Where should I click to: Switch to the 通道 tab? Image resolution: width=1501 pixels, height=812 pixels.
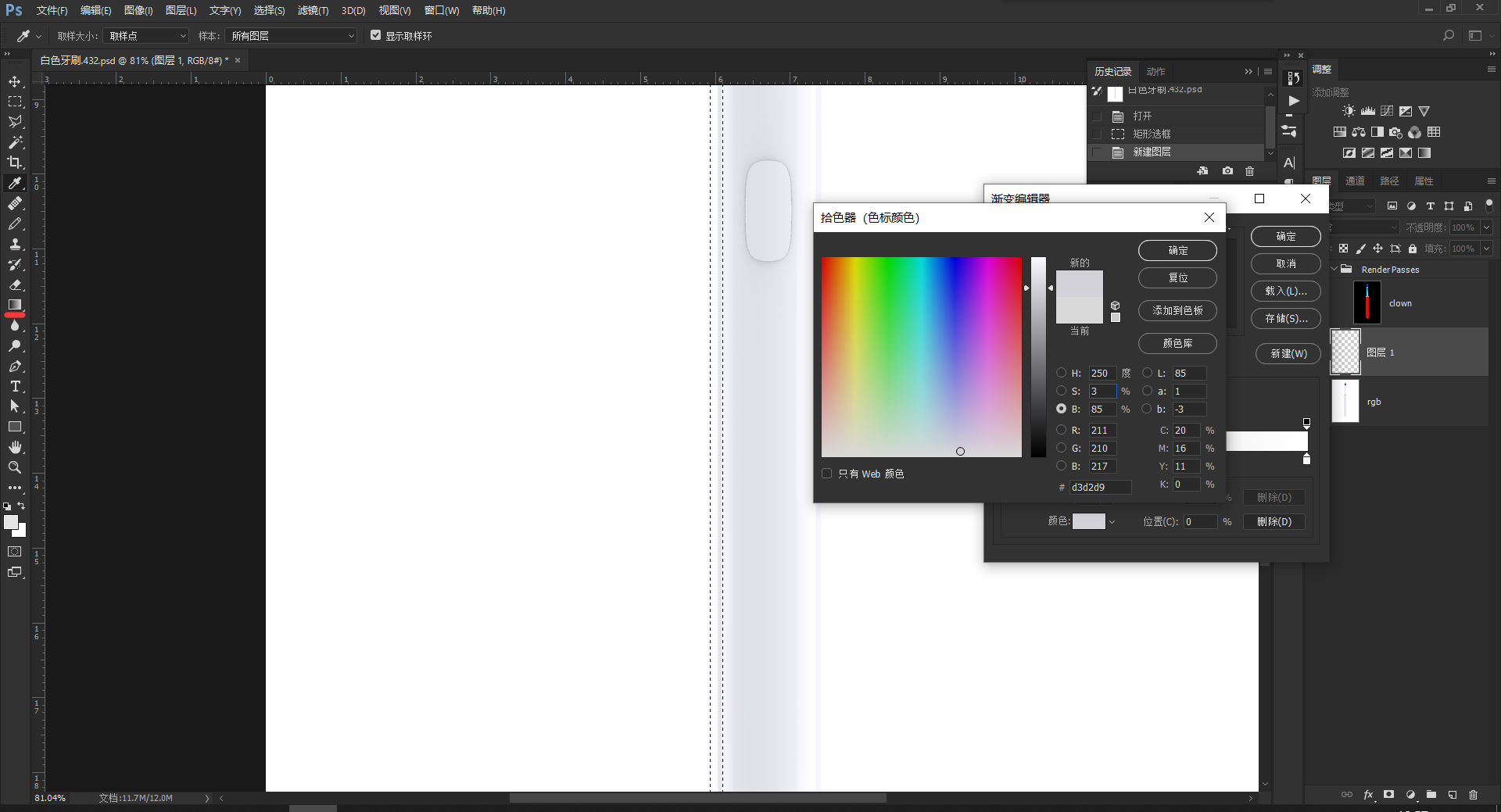tap(1356, 181)
